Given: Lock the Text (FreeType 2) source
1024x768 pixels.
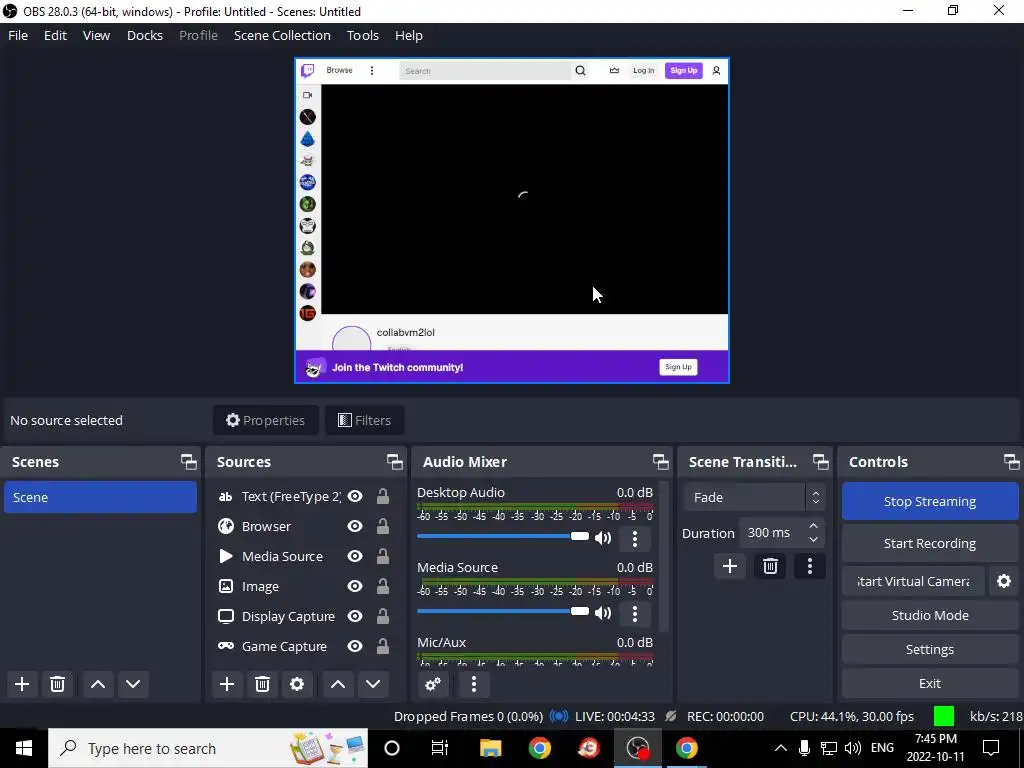Looking at the screenshot, I should click(x=383, y=496).
